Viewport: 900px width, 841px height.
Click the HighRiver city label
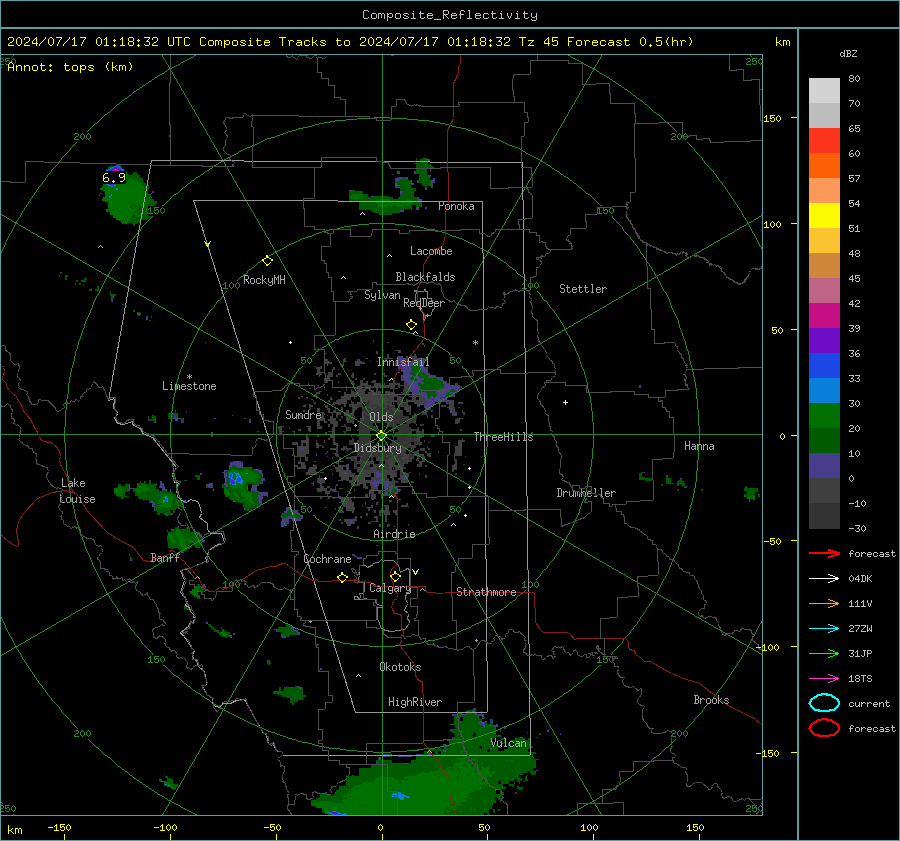click(x=415, y=702)
